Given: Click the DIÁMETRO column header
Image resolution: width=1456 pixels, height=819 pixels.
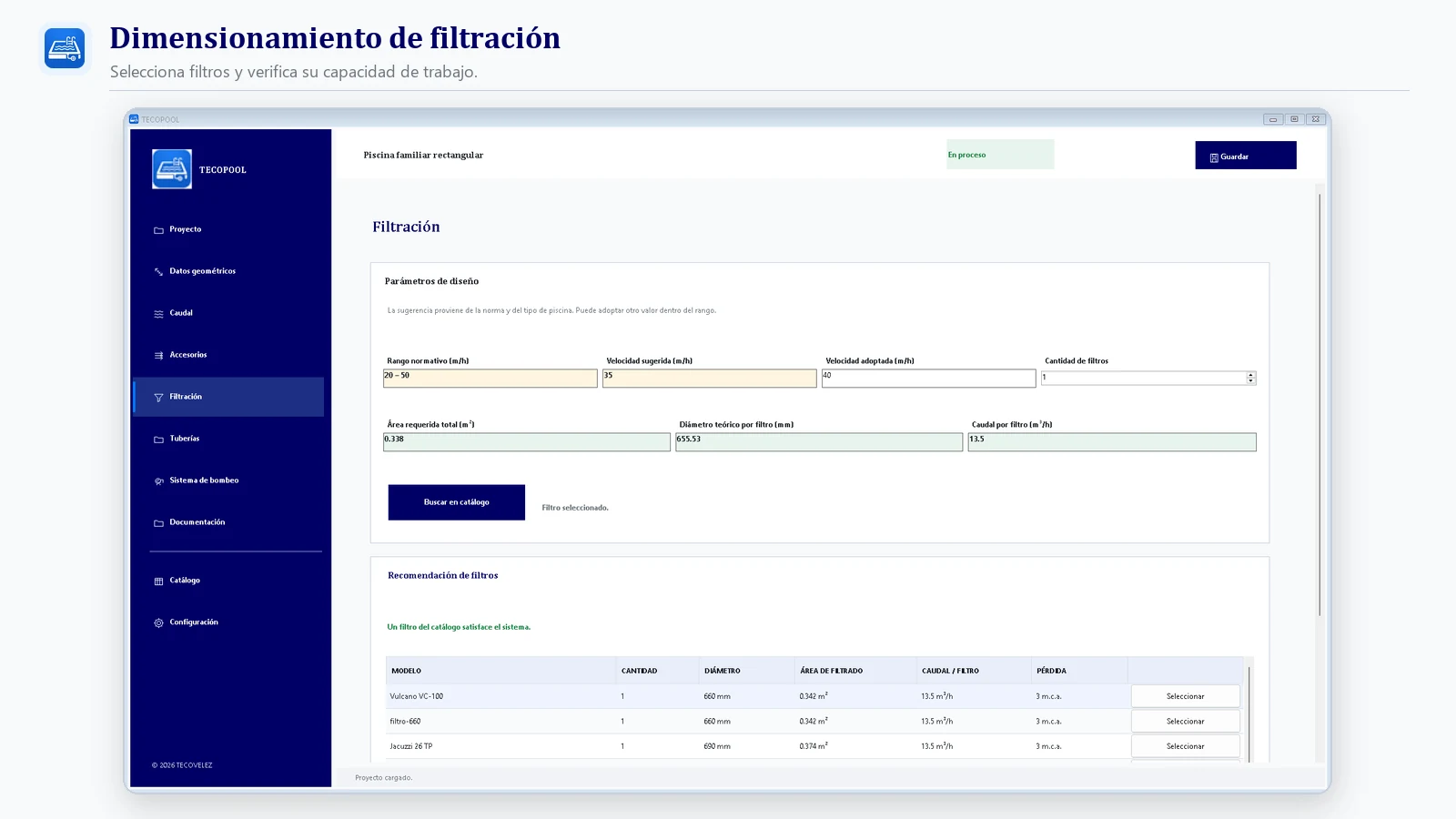Looking at the screenshot, I should coord(746,671).
